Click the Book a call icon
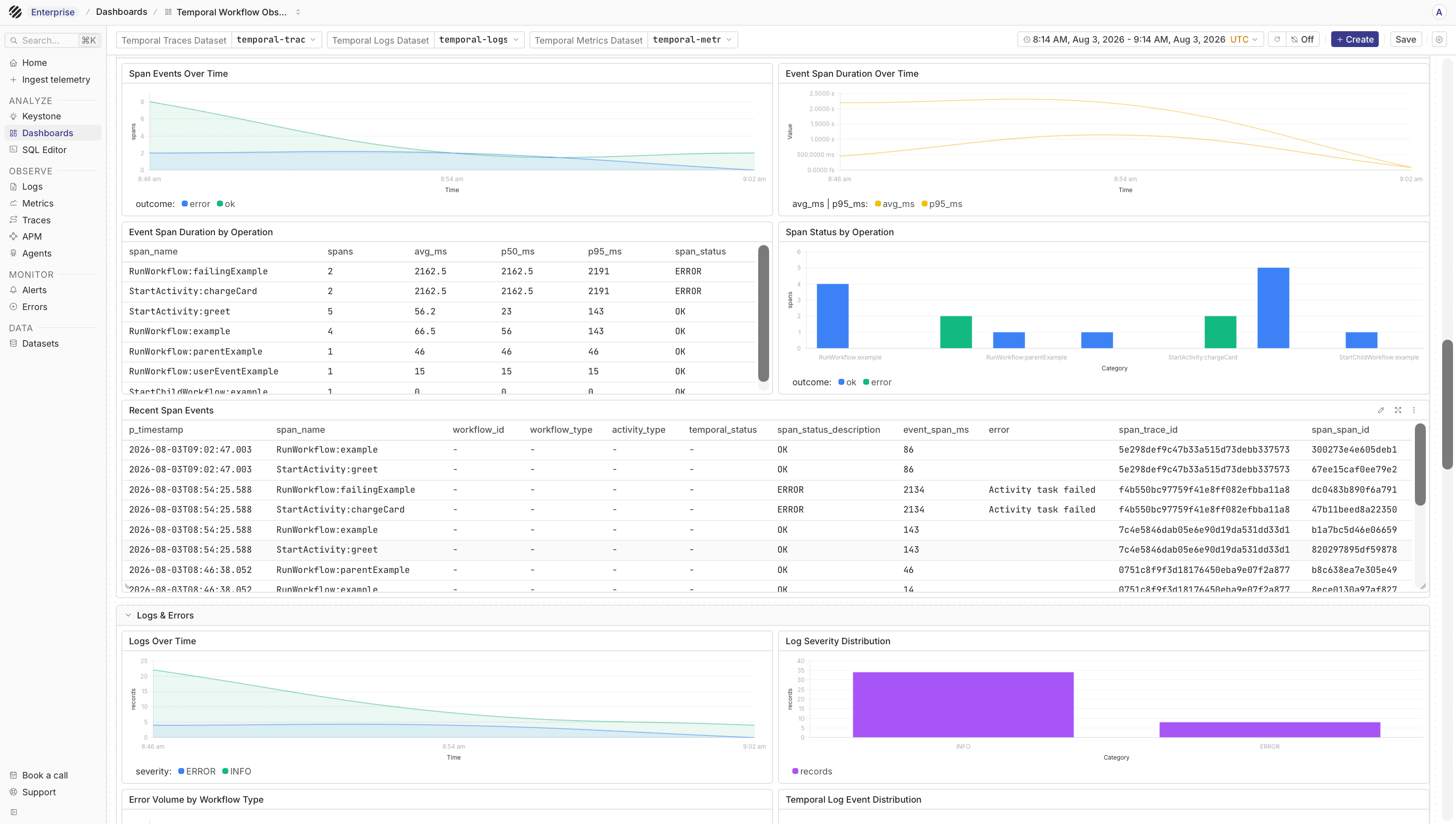Image resolution: width=1456 pixels, height=824 pixels. [x=13, y=775]
